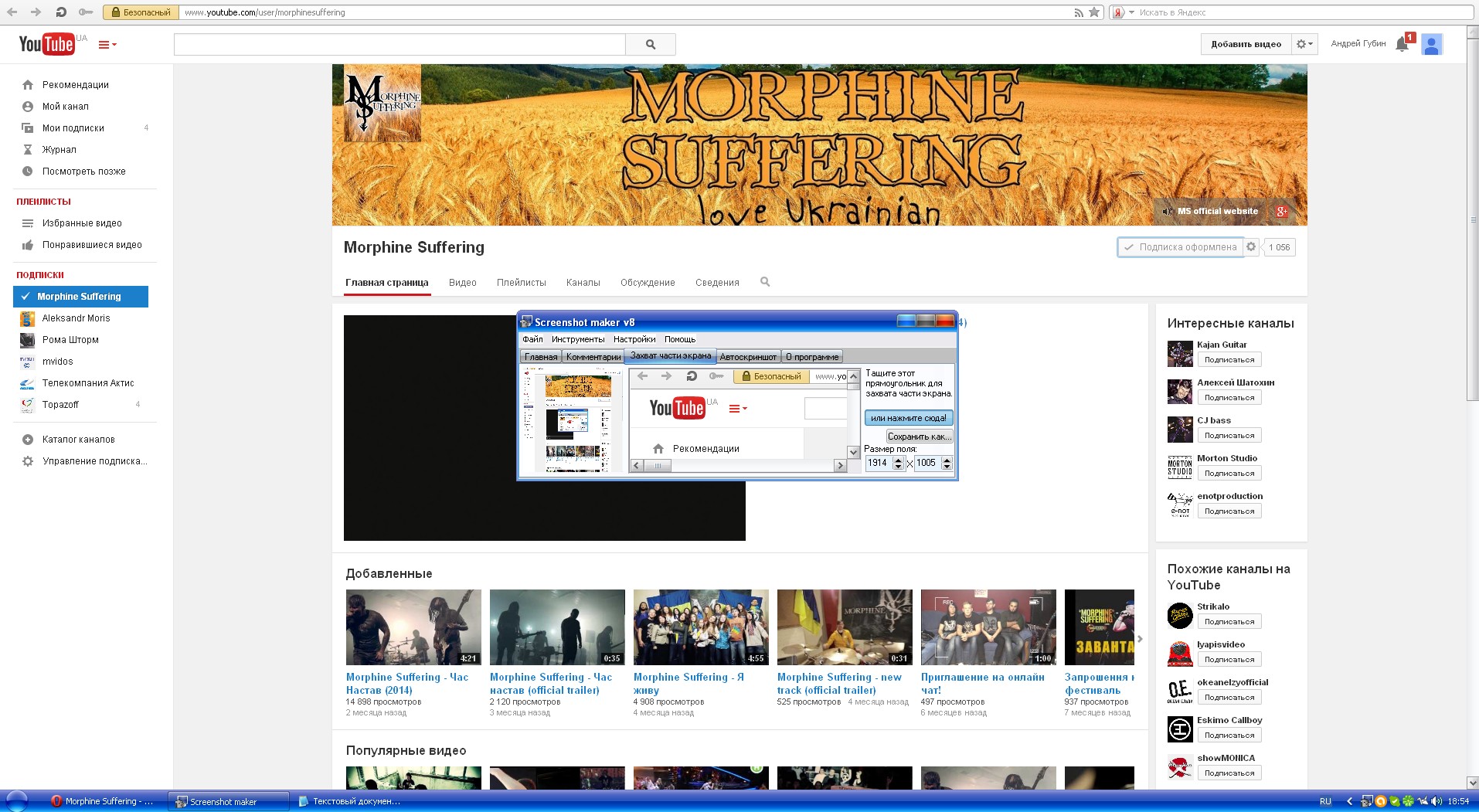Open the Файл menu in Screenshot maker
This screenshot has width=1479, height=812.
coord(532,339)
